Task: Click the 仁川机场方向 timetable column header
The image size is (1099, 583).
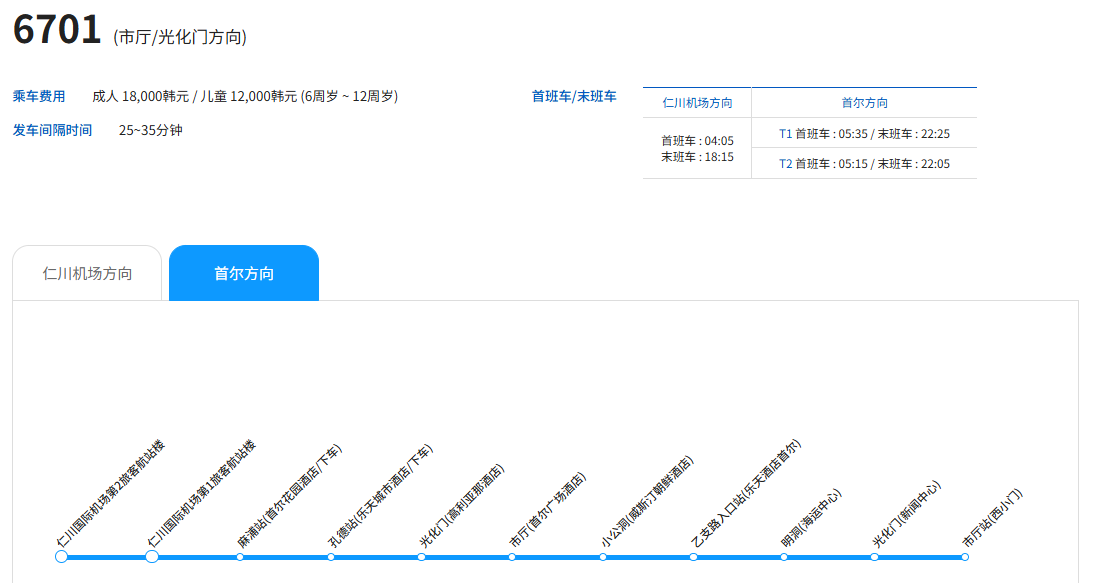Action: point(697,103)
